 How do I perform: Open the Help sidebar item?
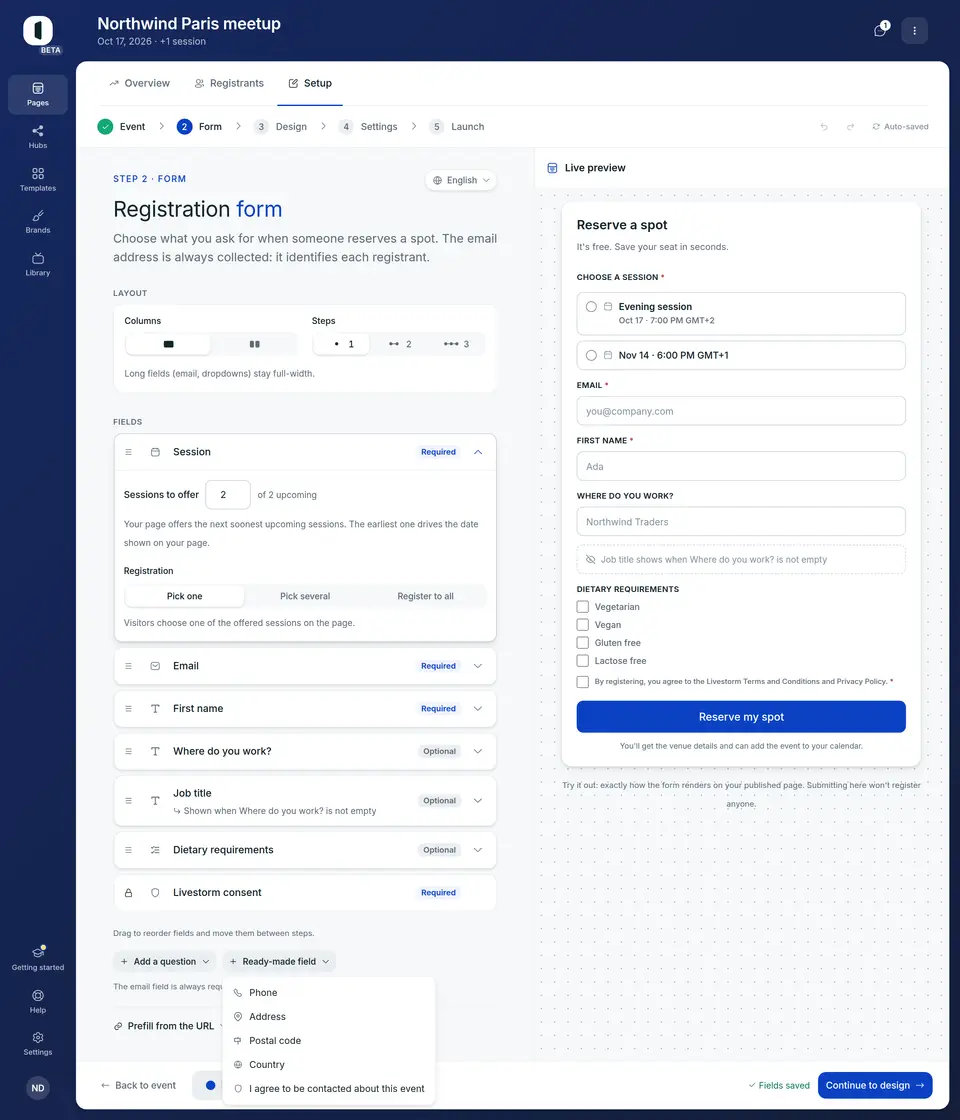(x=38, y=1001)
